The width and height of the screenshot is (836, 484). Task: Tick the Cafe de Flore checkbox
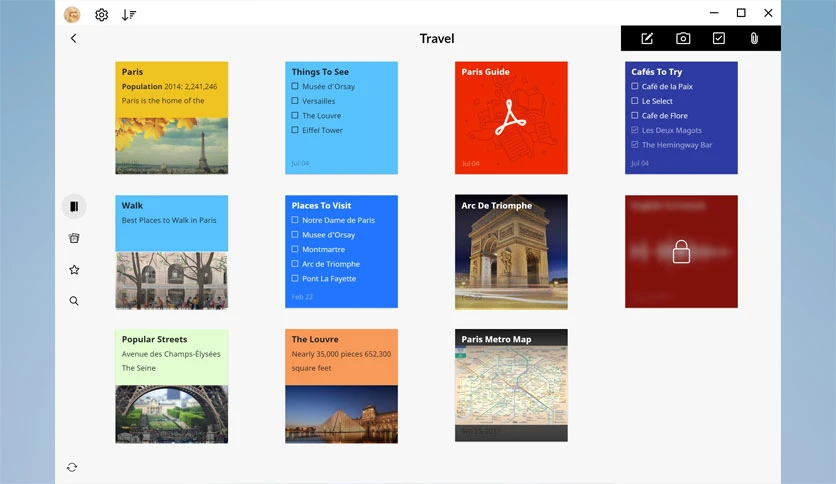coord(634,115)
